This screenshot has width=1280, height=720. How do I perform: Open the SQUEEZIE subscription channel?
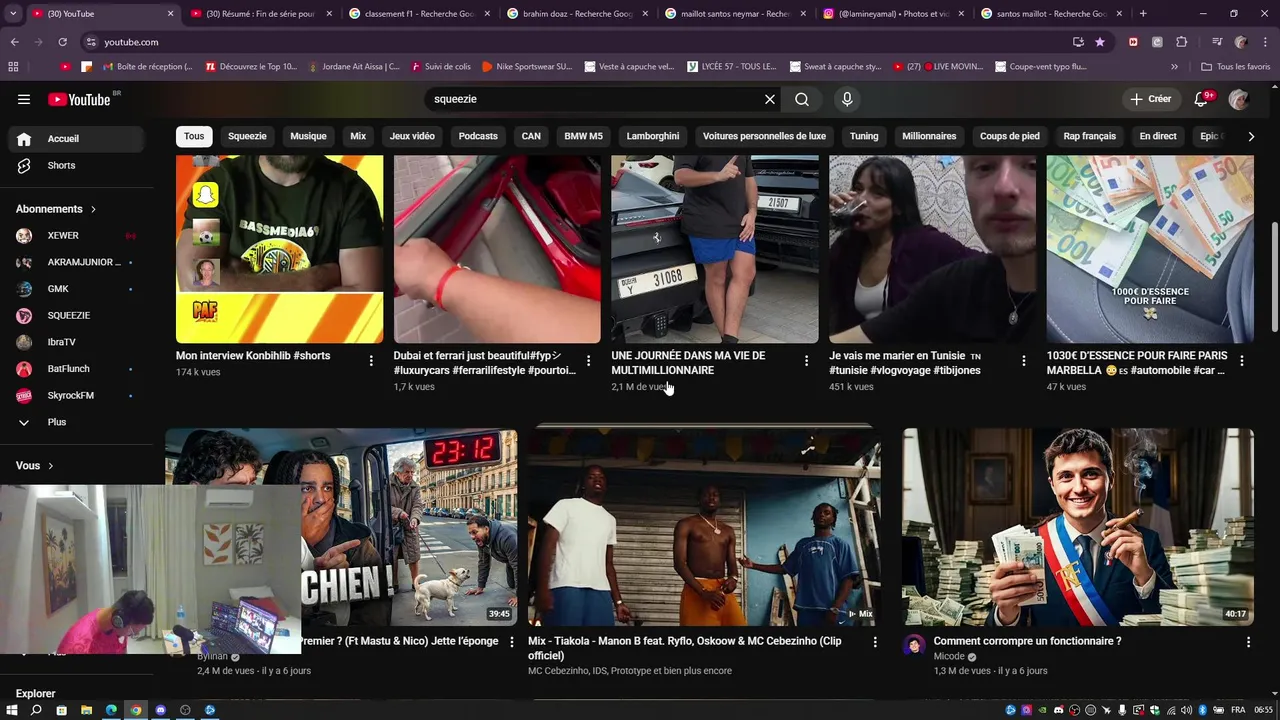(78, 316)
